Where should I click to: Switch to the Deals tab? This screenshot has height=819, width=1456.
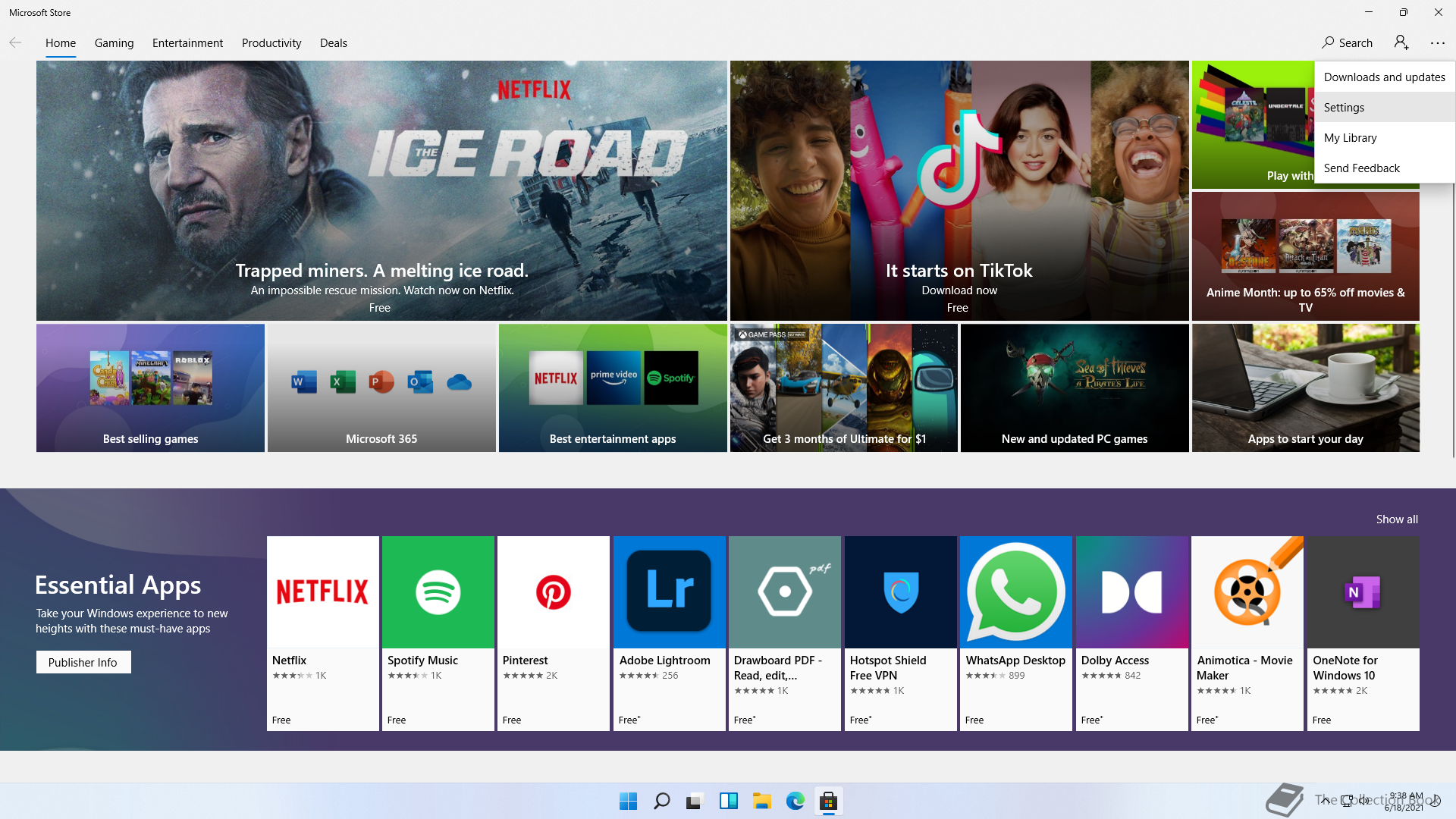point(333,42)
